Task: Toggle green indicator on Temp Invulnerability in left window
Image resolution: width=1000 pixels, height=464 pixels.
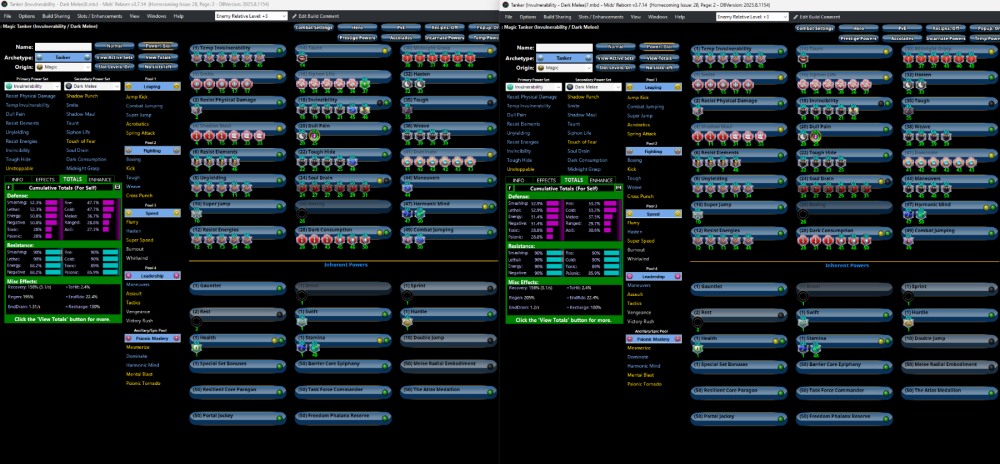Action: 277,49
